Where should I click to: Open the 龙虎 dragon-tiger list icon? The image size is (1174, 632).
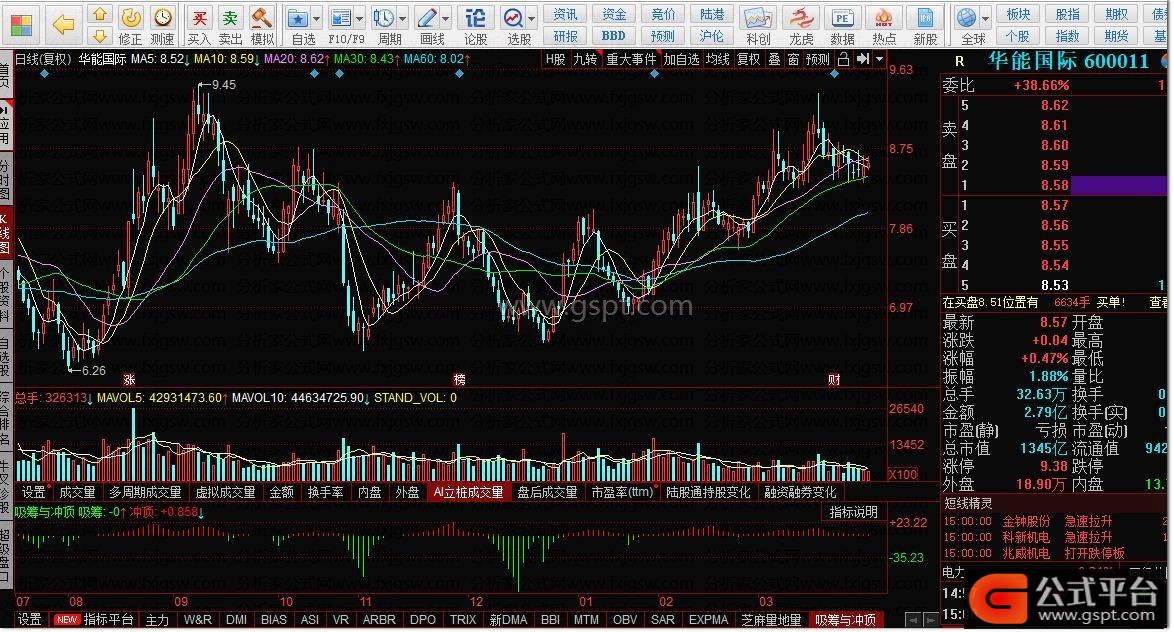tap(801, 25)
